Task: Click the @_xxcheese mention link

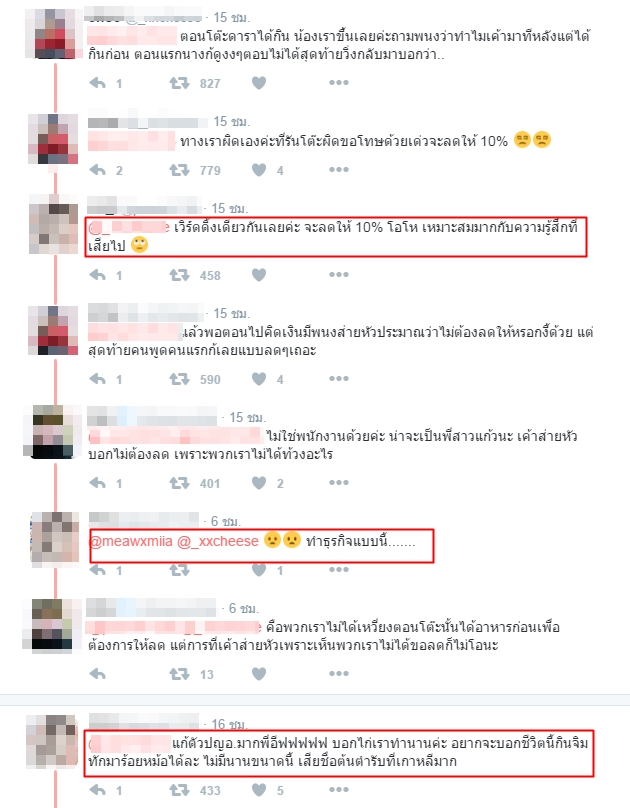Action: pyautogui.click(x=218, y=541)
